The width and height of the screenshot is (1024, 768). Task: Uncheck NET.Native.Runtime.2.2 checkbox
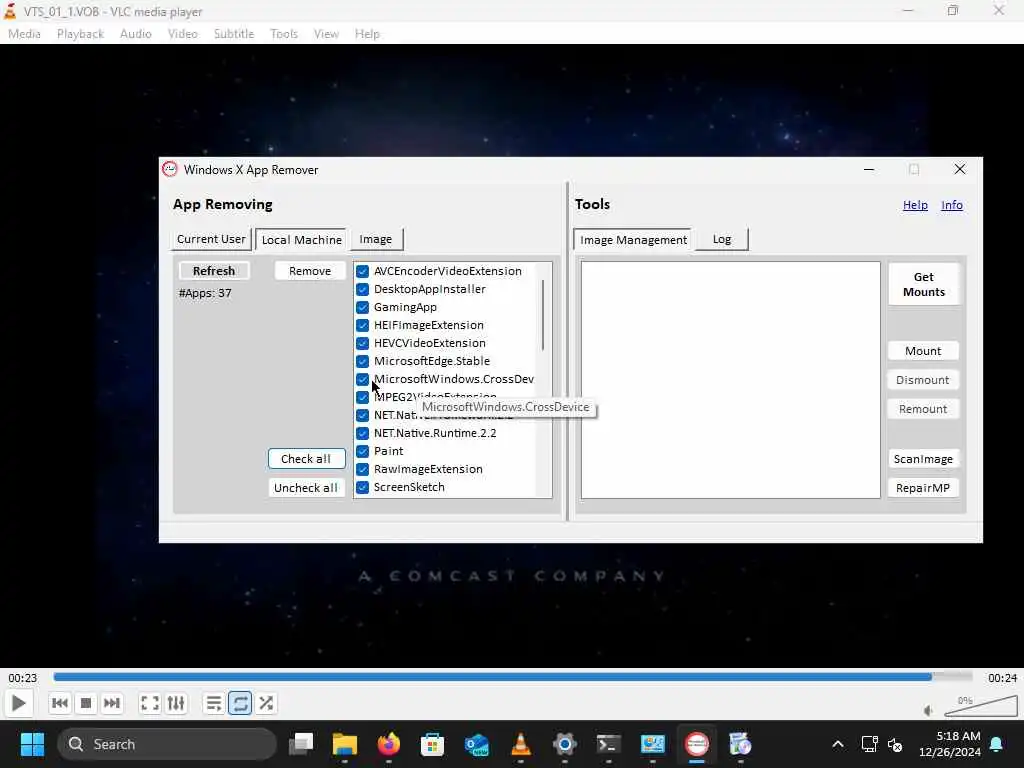pos(362,433)
